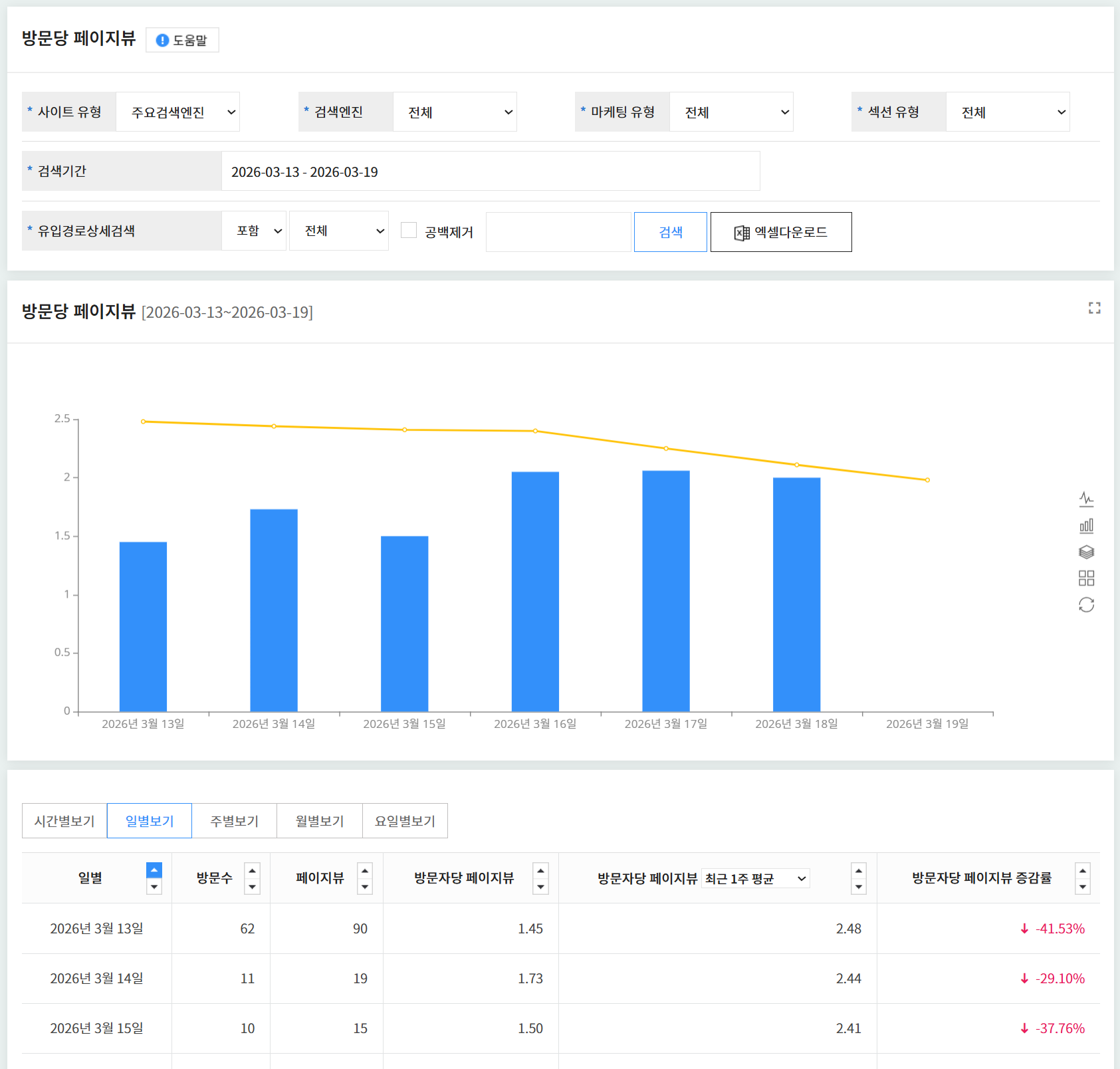The width and height of the screenshot is (1120, 1069).
Task: Click the line chart view icon
Action: tap(1086, 499)
